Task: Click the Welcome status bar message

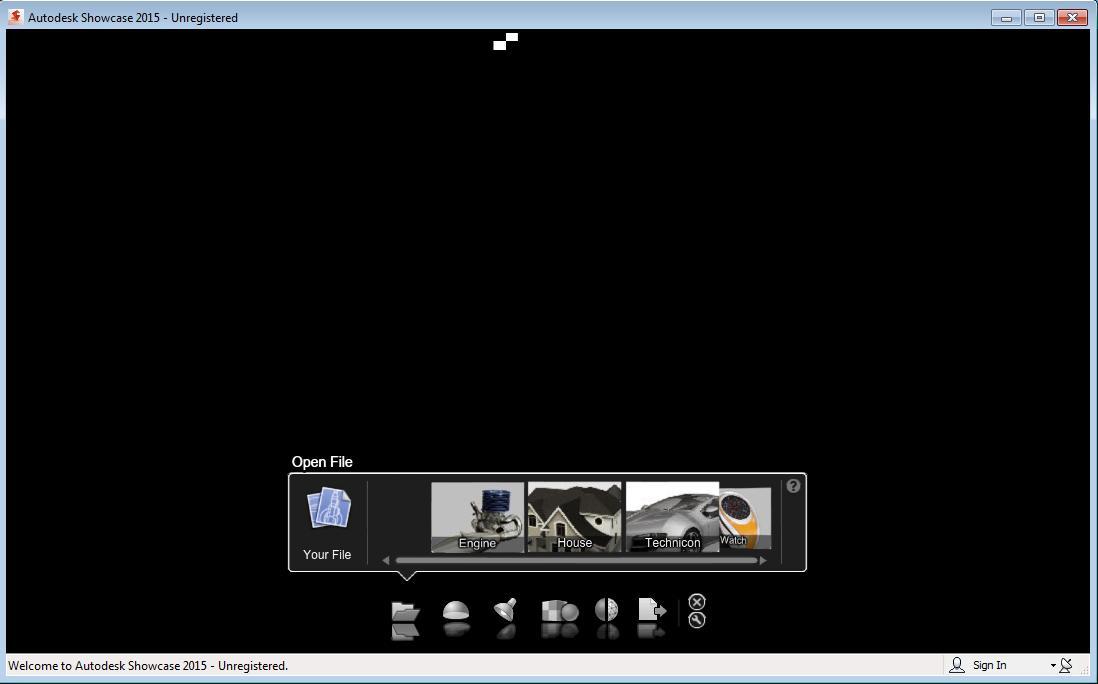Action: (148, 665)
